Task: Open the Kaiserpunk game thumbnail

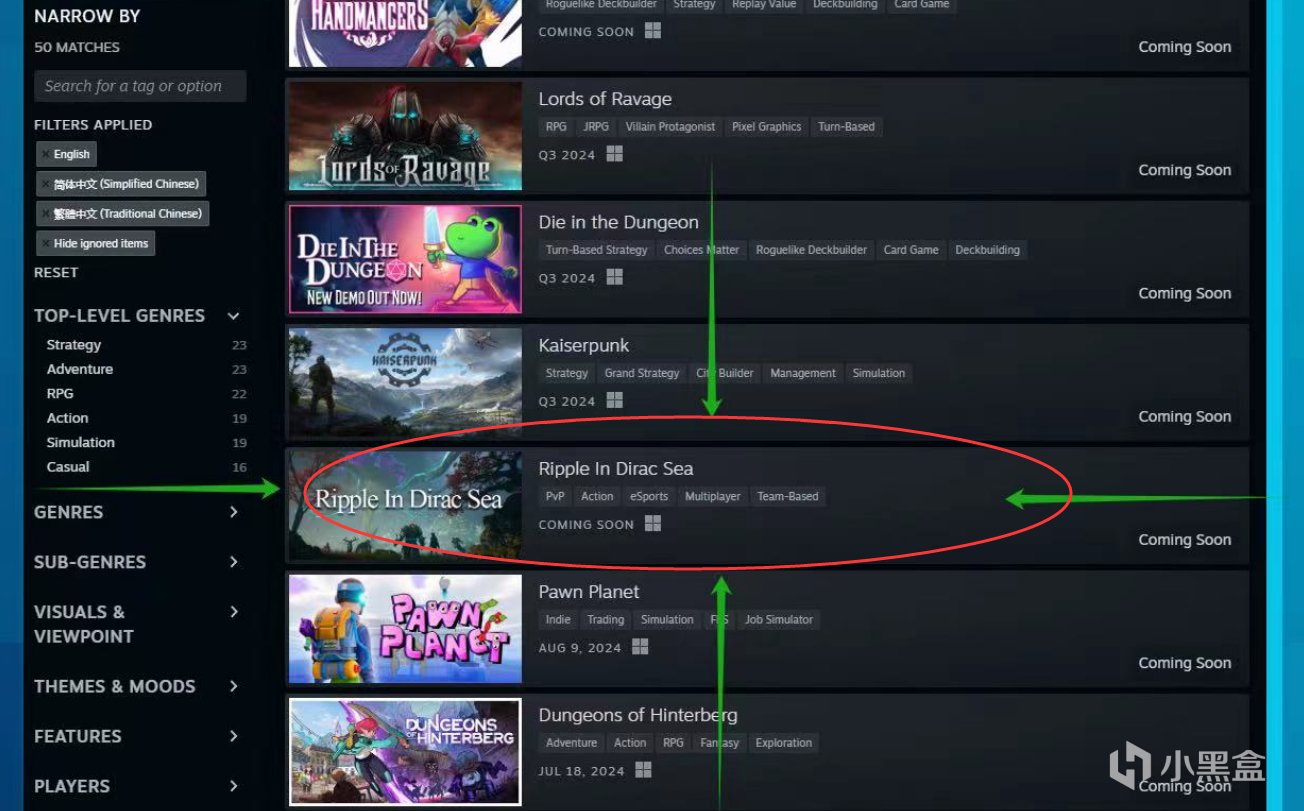Action: [405, 383]
